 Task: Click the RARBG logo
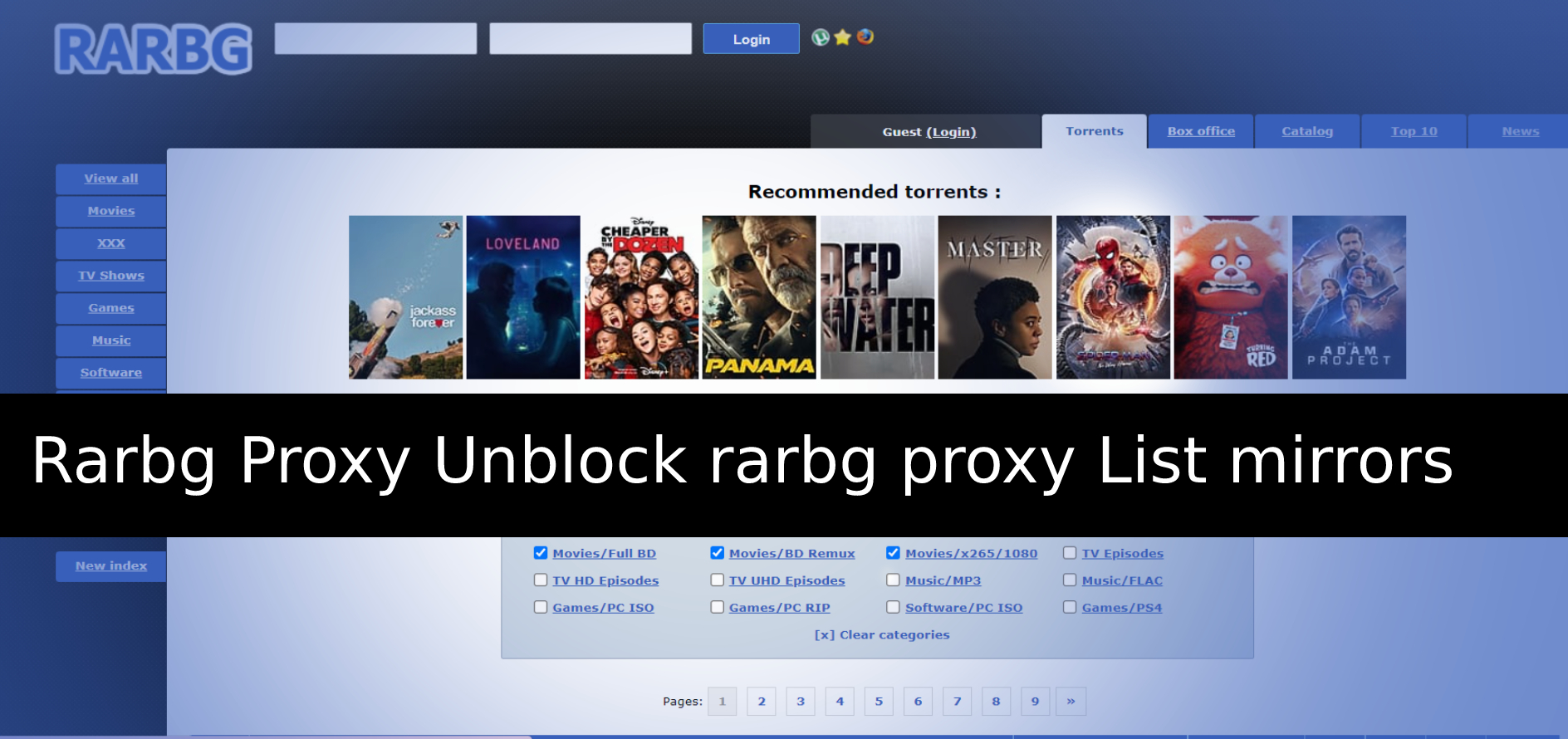(154, 49)
